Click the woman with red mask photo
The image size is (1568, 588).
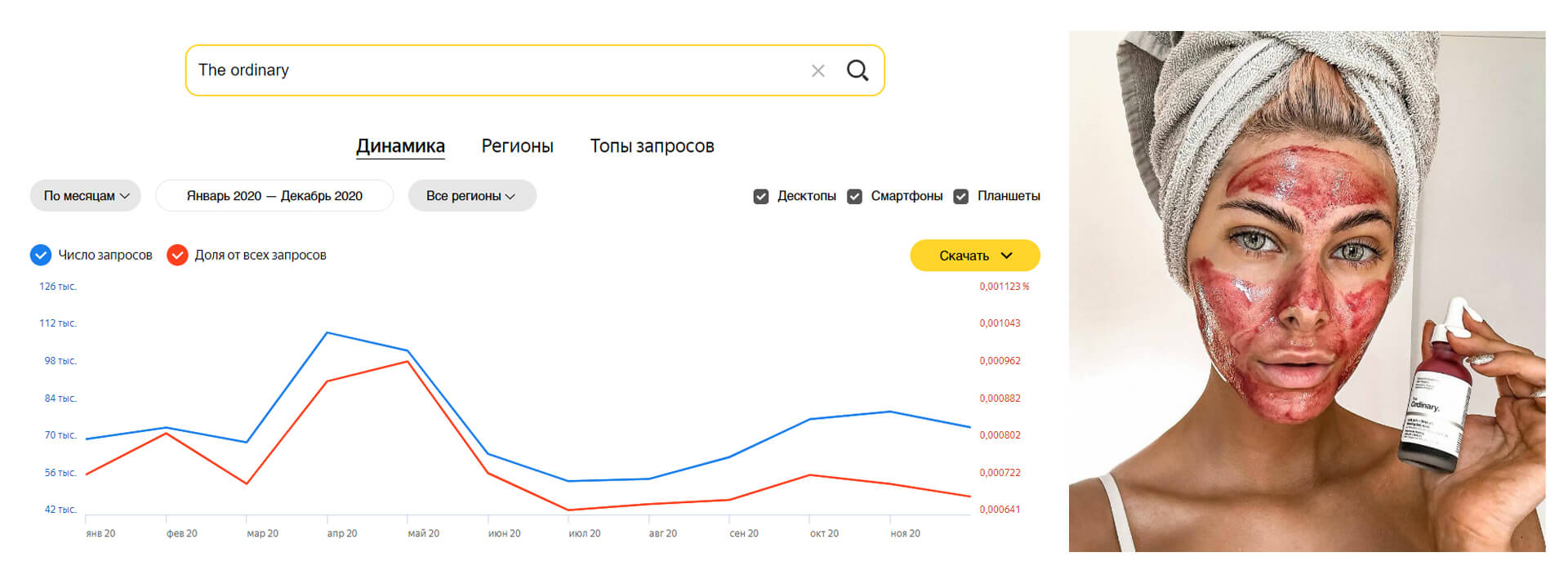click(1307, 292)
